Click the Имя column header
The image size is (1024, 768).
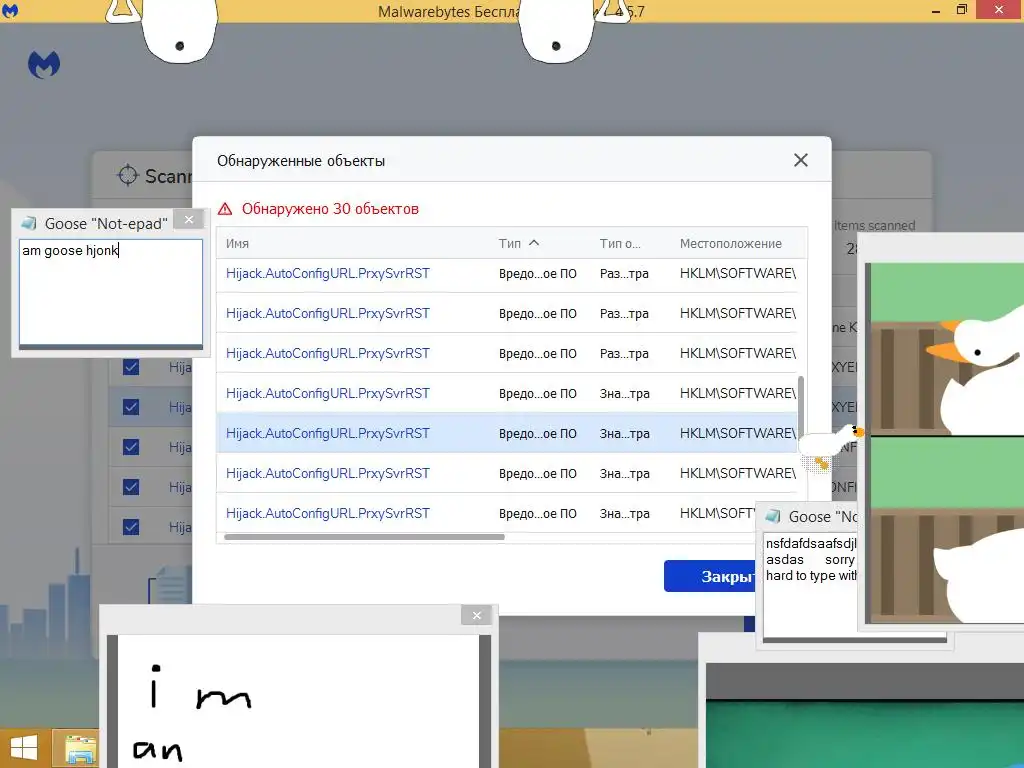(x=237, y=244)
